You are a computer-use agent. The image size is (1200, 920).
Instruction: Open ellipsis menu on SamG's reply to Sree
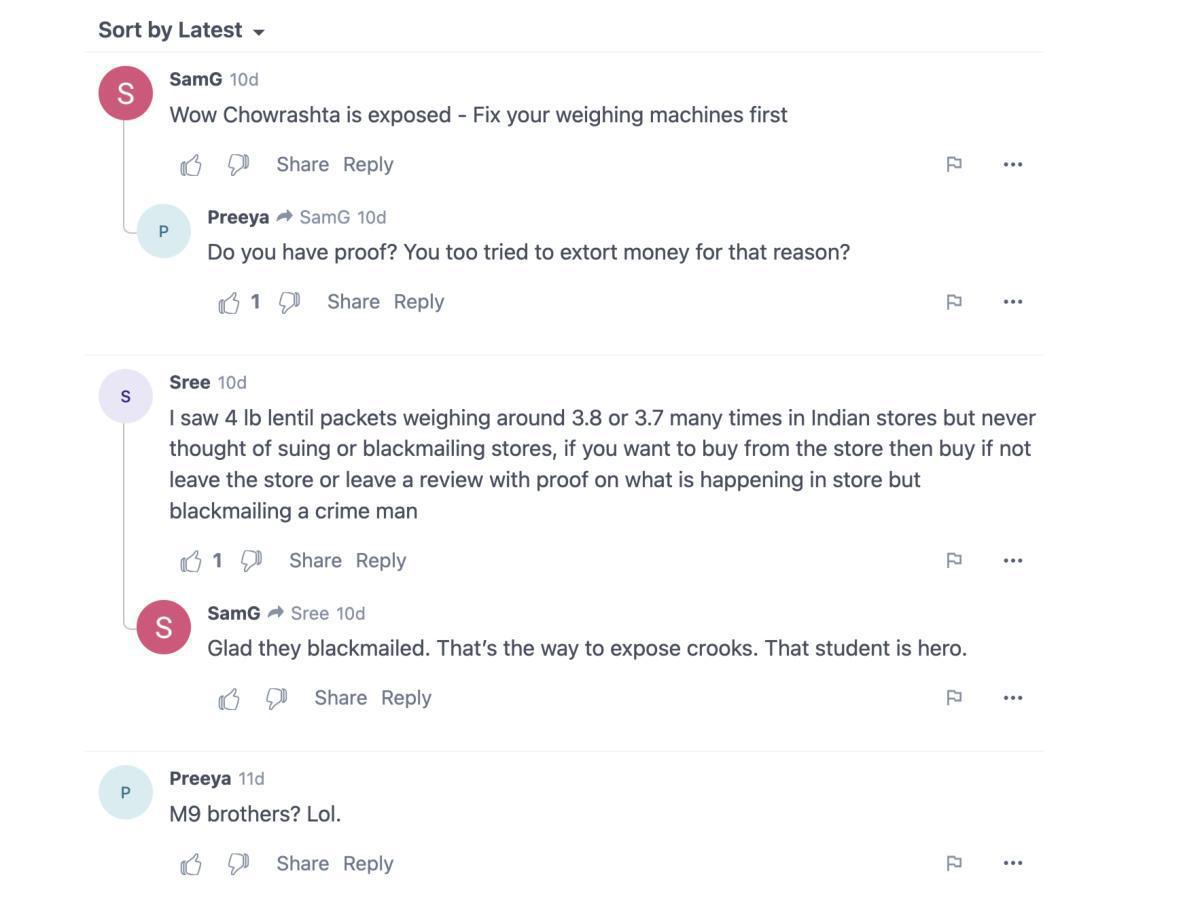pos(1012,698)
